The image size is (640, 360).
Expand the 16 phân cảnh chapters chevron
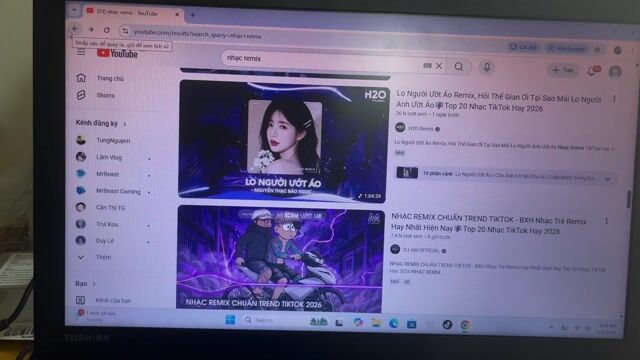point(608,179)
